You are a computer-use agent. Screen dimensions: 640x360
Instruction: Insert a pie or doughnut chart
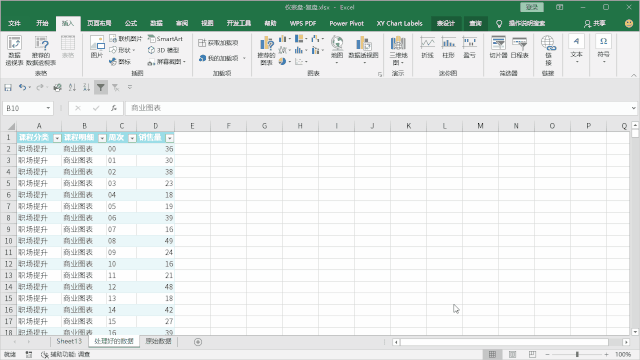coord(284,62)
